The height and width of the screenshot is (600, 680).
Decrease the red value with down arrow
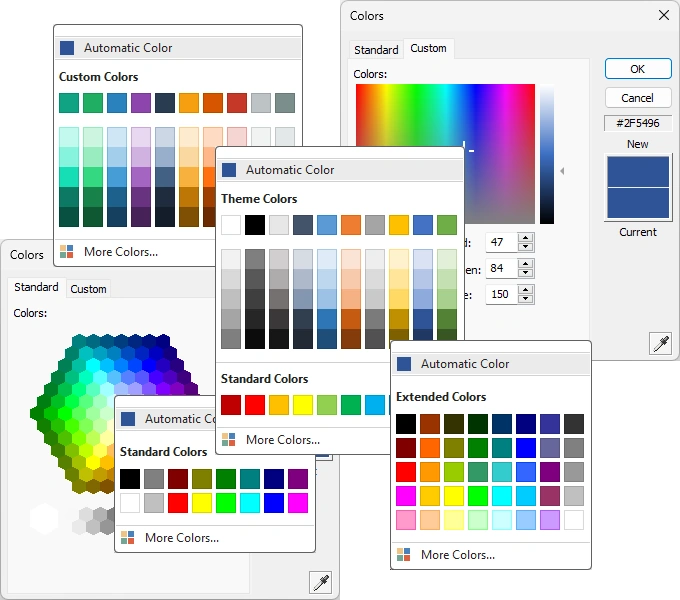pos(526,247)
